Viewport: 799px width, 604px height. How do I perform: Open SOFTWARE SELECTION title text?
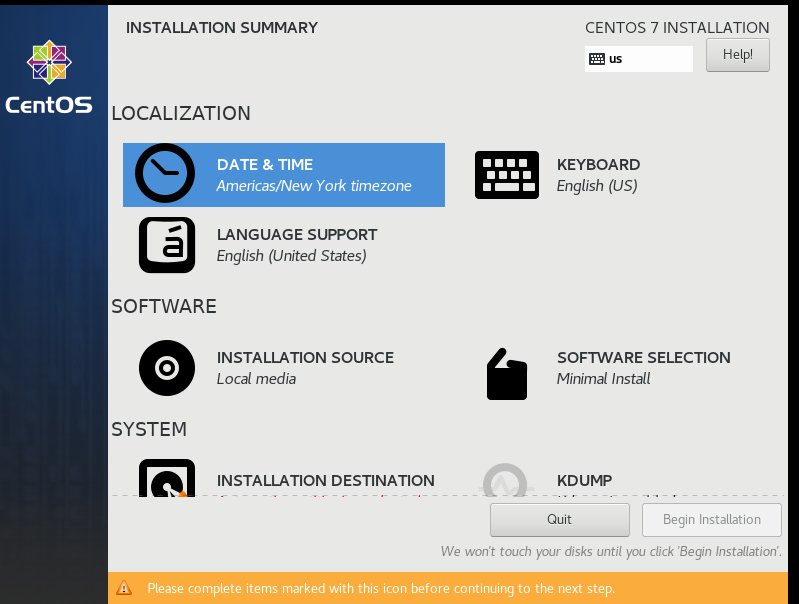(x=644, y=357)
